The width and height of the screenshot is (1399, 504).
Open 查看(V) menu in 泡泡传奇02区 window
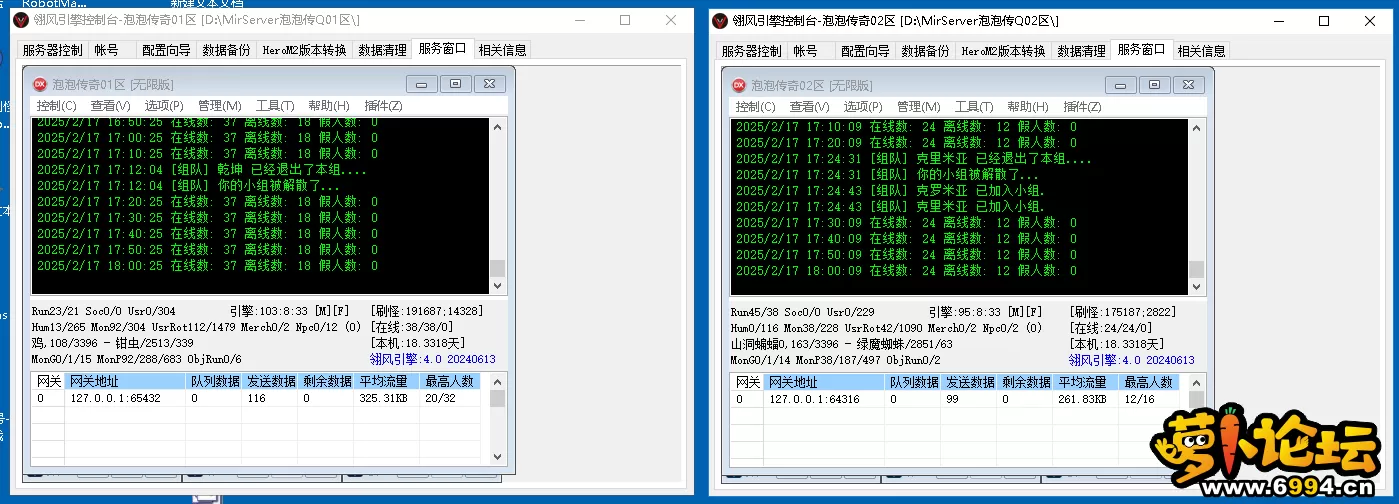tap(809, 106)
